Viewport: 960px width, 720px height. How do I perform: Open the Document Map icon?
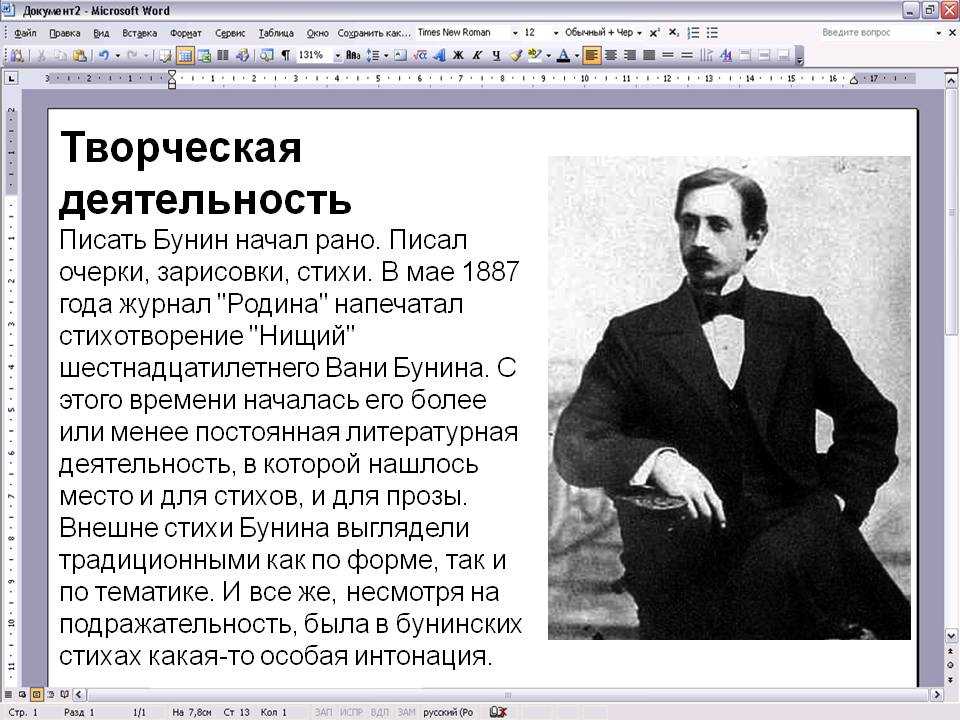click(x=266, y=55)
